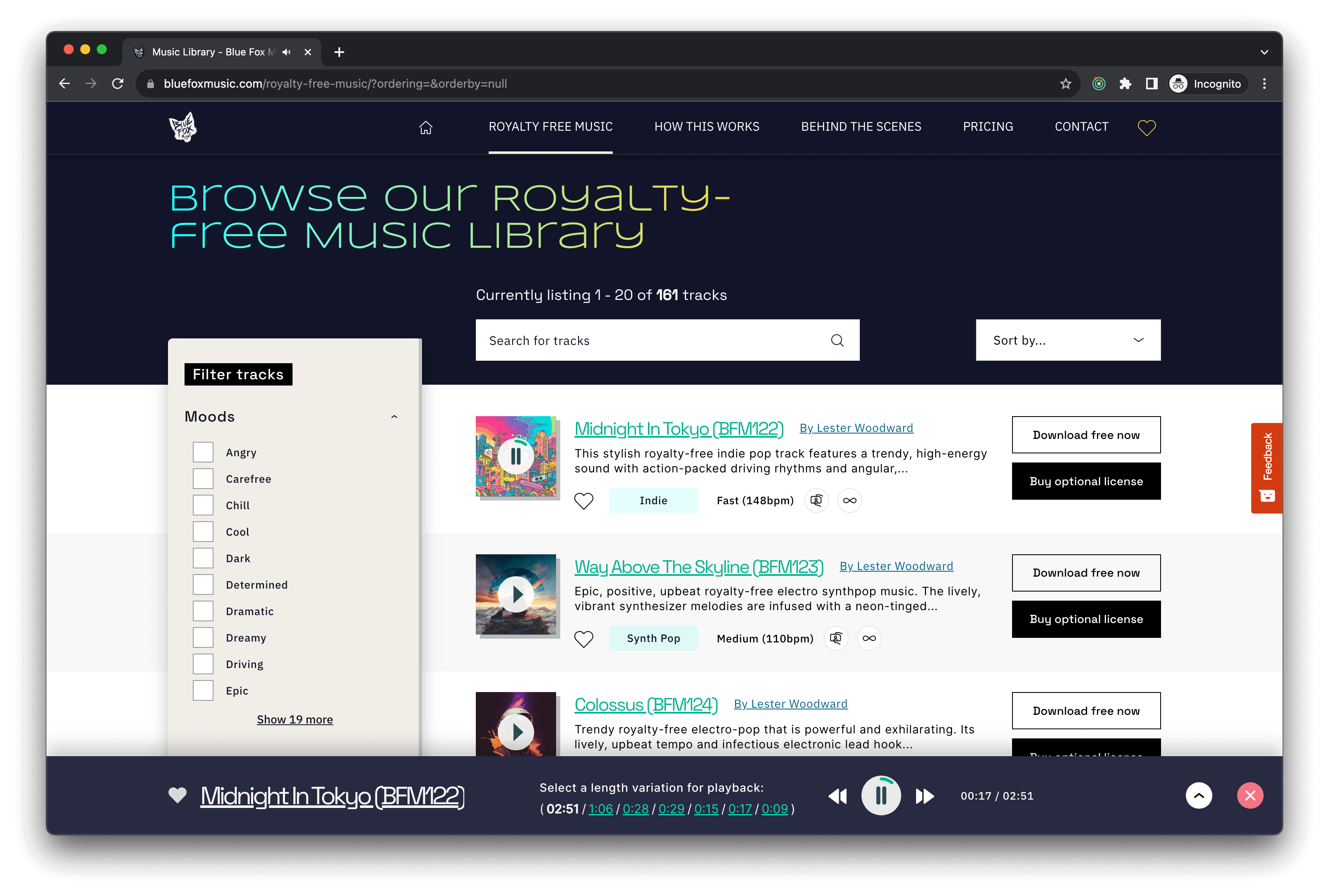Skip to next track in player
This screenshot has height=896, width=1329.
point(924,796)
